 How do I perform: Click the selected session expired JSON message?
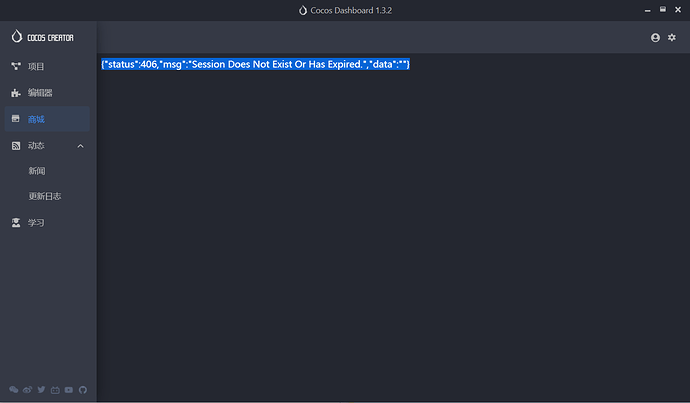(255, 64)
